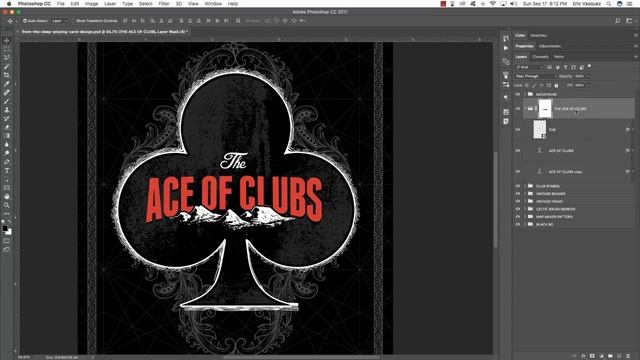The width and height of the screenshot is (640, 360).
Task: Select the Eyedropper tool
Action: 7,84
